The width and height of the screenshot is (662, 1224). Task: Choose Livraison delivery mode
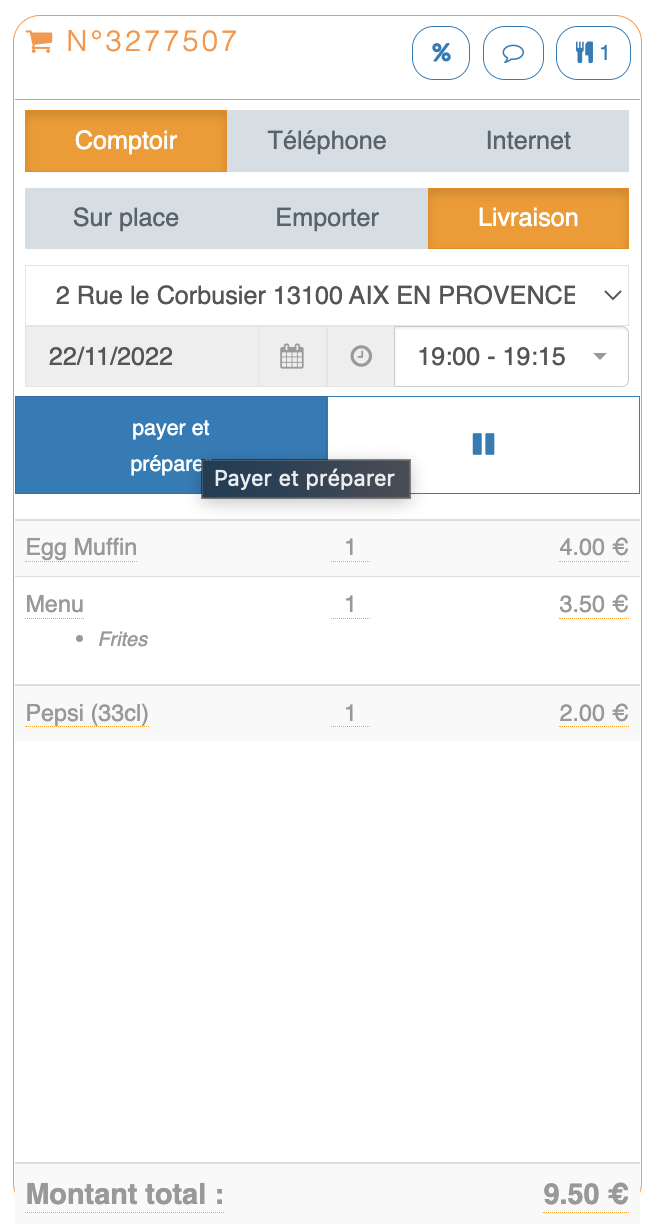[x=528, y=218]
